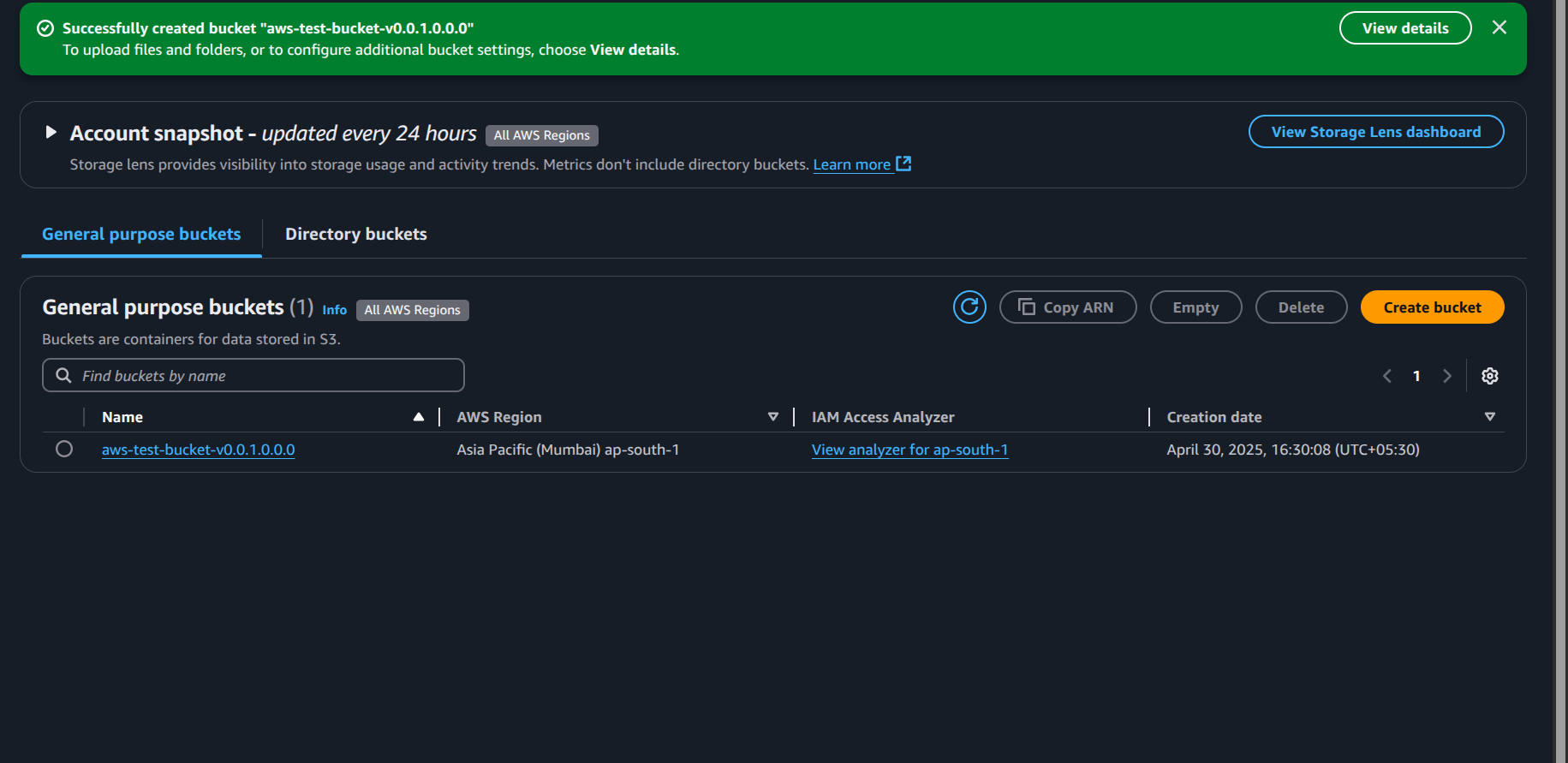Expand the Account snapshot section

click(51, 133)
